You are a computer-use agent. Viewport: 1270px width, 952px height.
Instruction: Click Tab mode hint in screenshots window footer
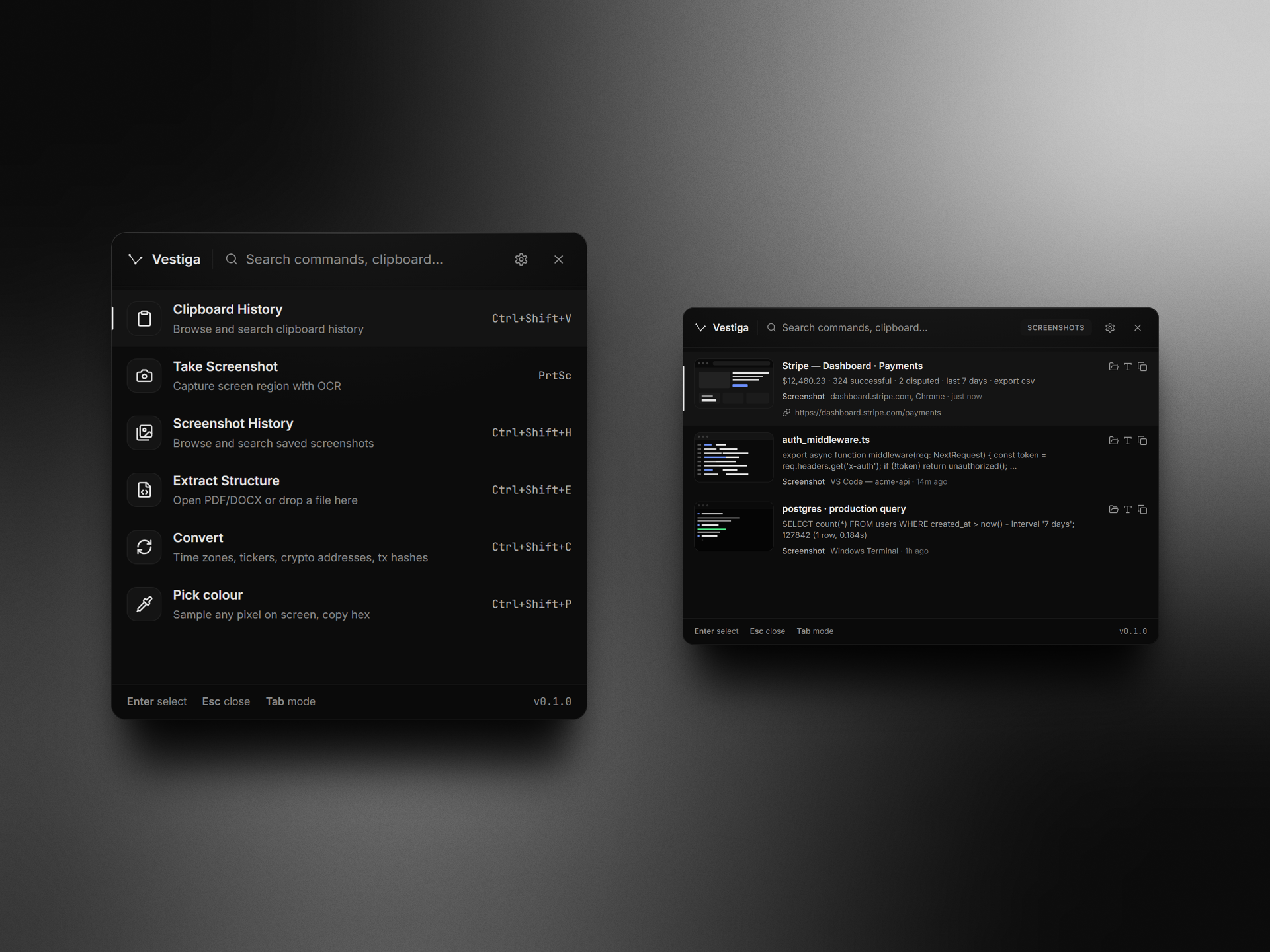[815, 631]
